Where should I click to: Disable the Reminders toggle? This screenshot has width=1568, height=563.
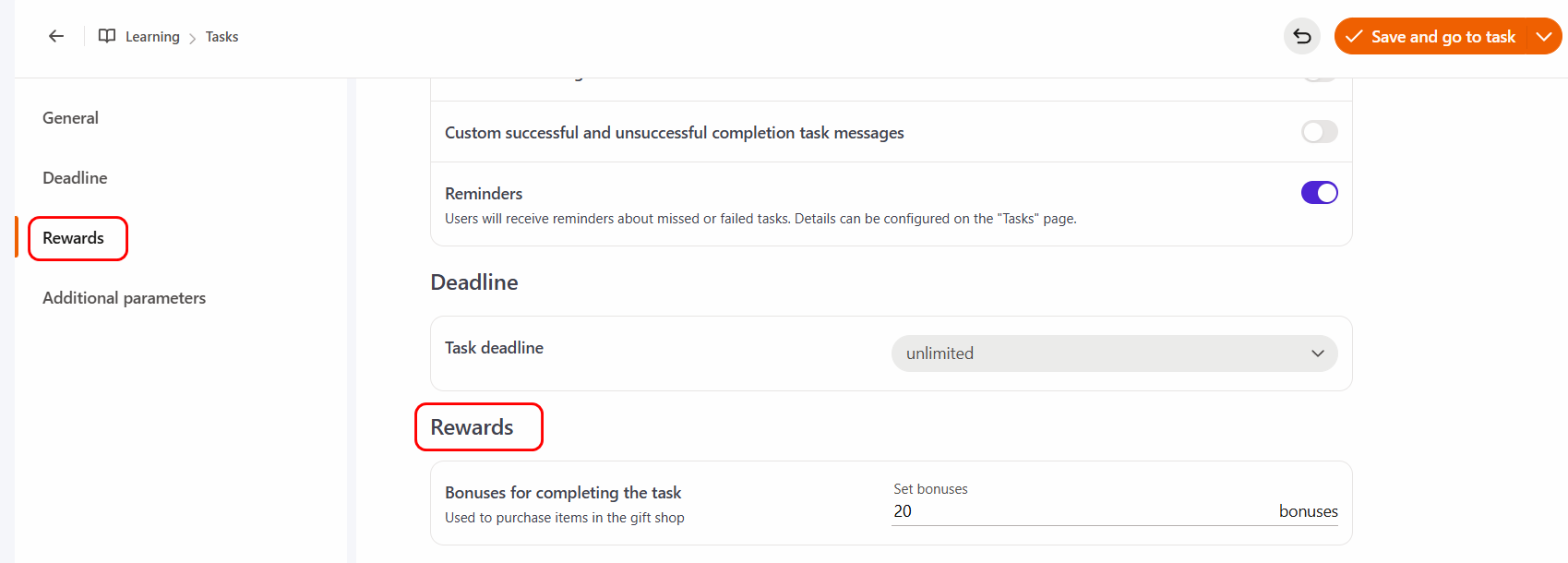[x=1319, y=193]
